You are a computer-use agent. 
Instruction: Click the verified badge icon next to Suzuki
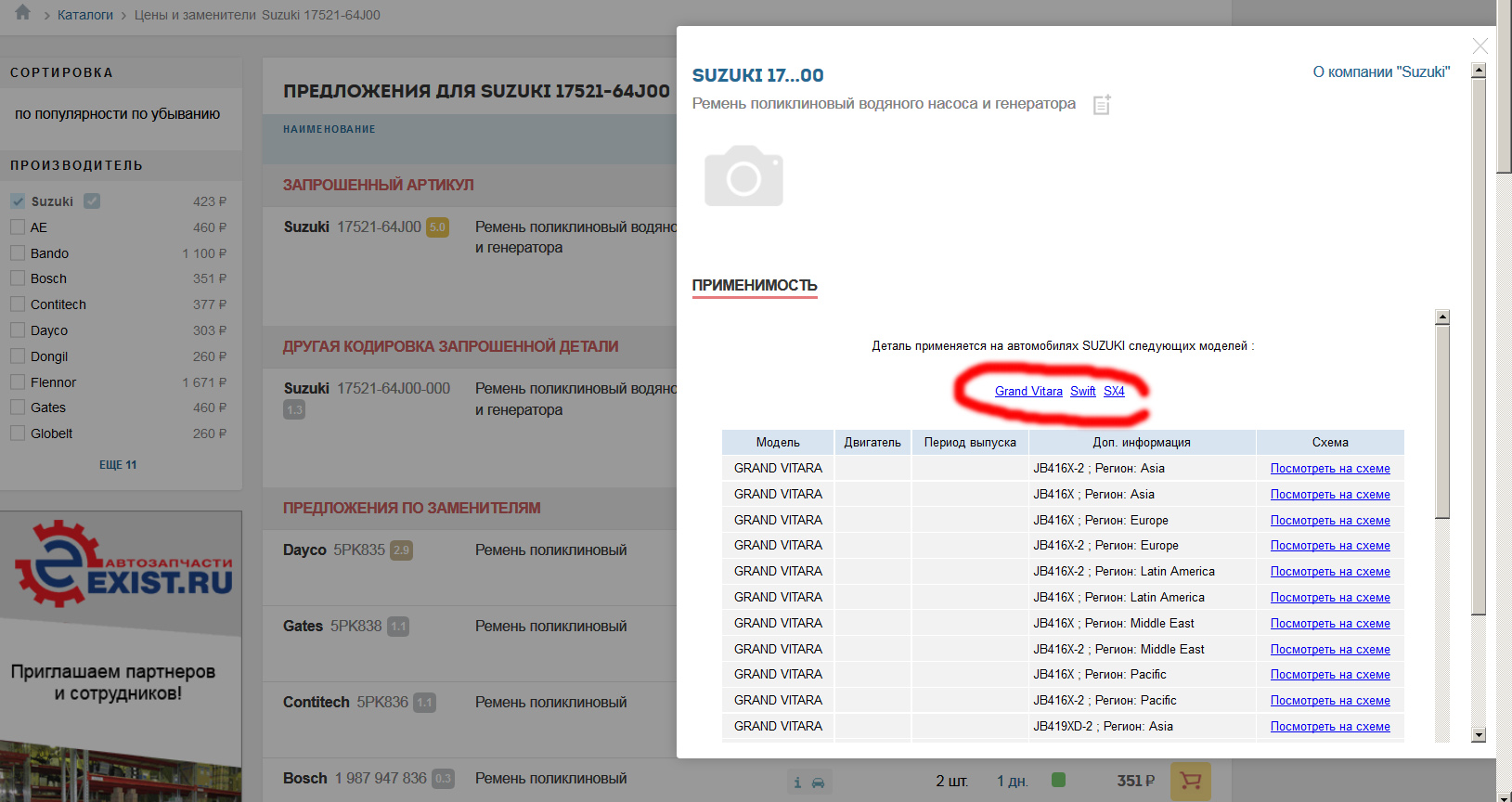(x=92, y=201)
